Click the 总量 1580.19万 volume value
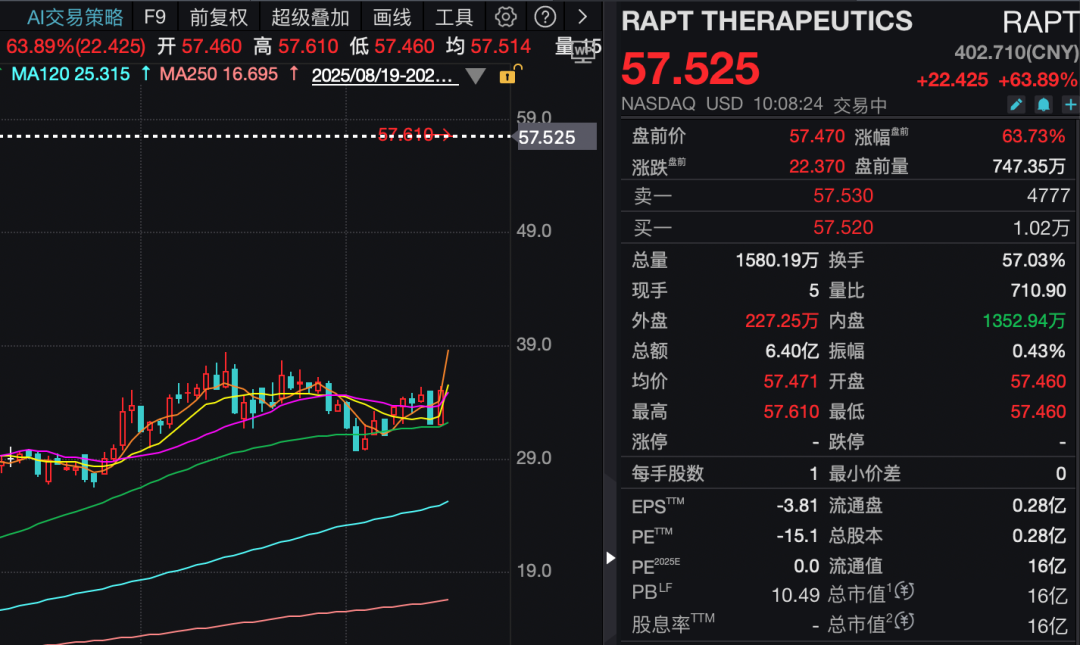1080x645 pixels. tap(777, 260)
